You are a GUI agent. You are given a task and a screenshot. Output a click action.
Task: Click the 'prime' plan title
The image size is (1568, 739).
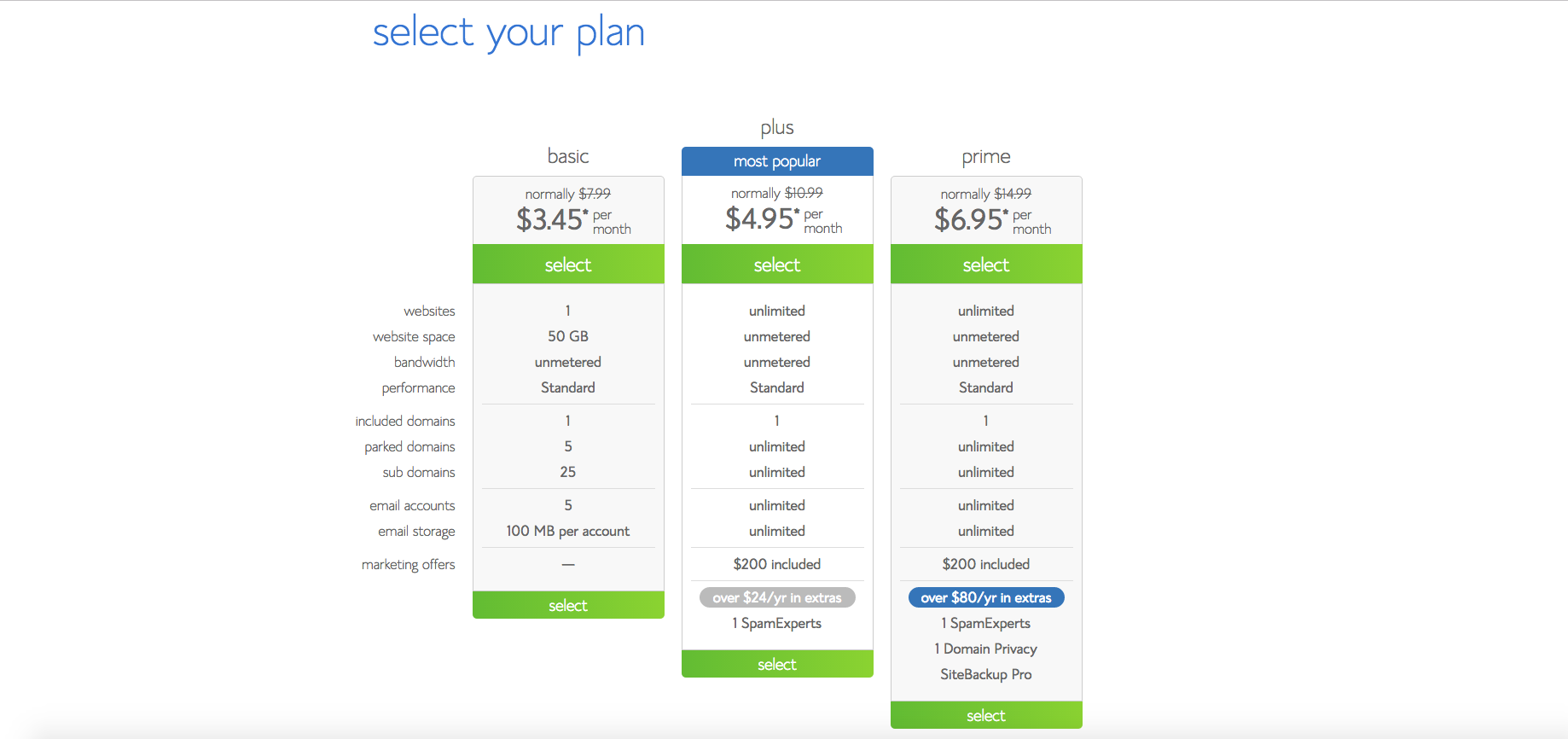986,157
